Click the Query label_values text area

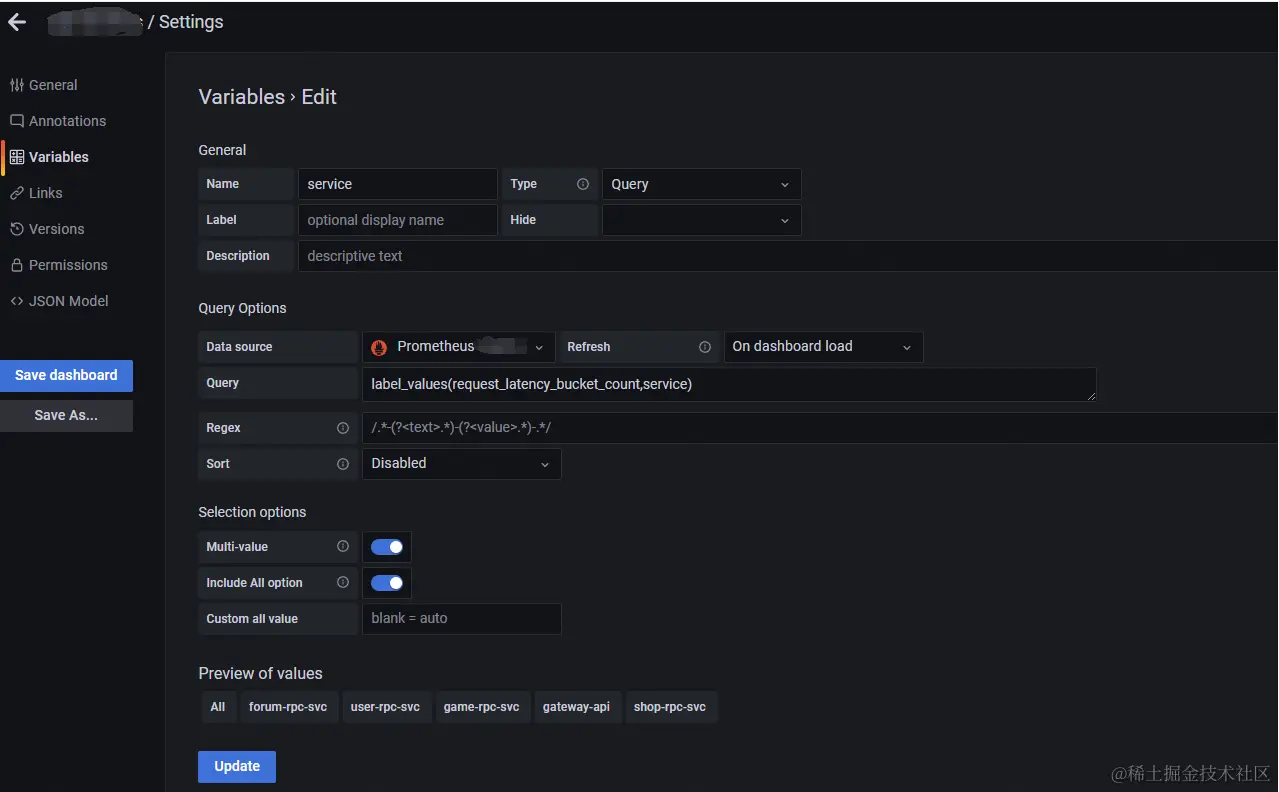pyautogui.click(x=729, y=384)
